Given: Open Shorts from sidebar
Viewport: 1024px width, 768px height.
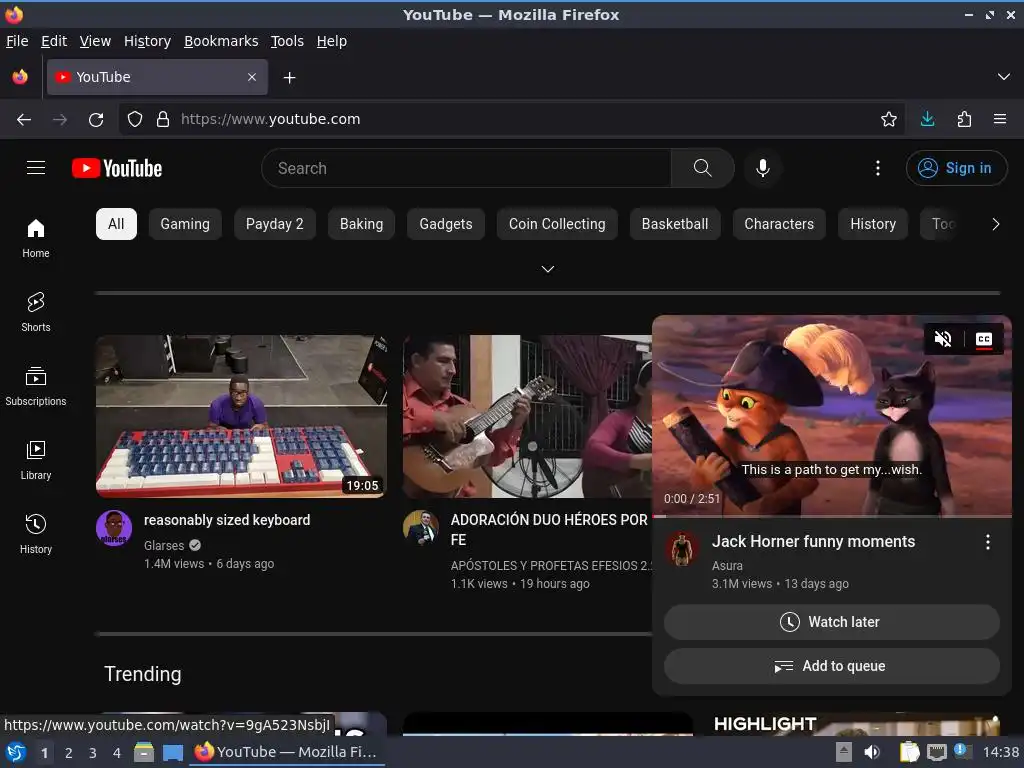Looking at the screenshot, I should 36,312.
